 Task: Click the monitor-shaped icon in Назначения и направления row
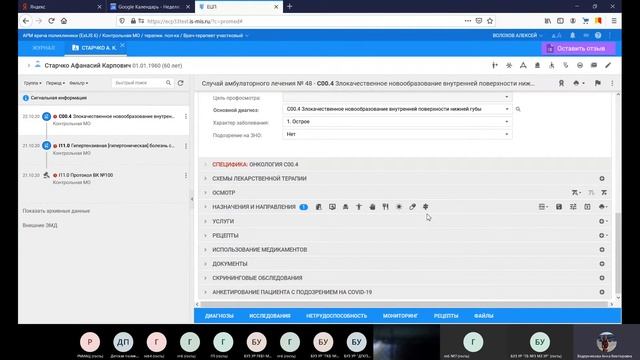(x=332, y=207)
